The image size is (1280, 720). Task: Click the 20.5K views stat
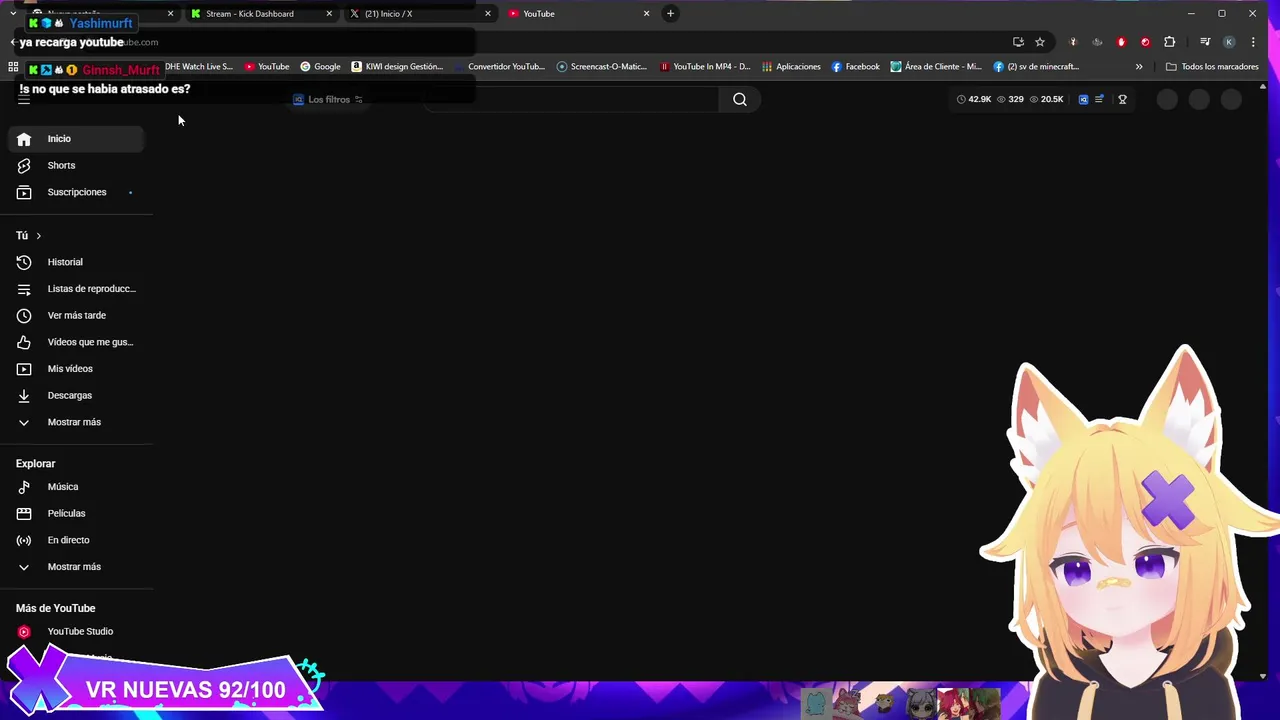coord(1046,99)
